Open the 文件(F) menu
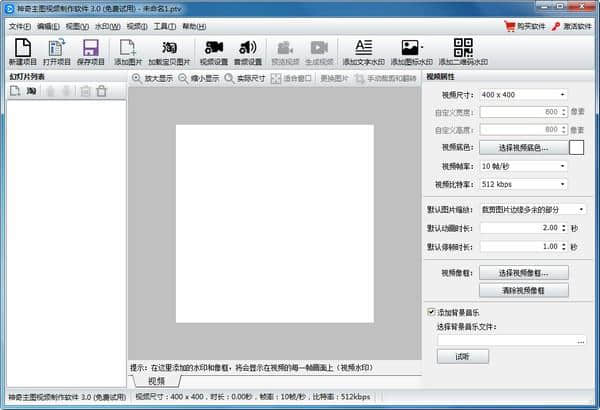600x410 pixels. (20, 25)
